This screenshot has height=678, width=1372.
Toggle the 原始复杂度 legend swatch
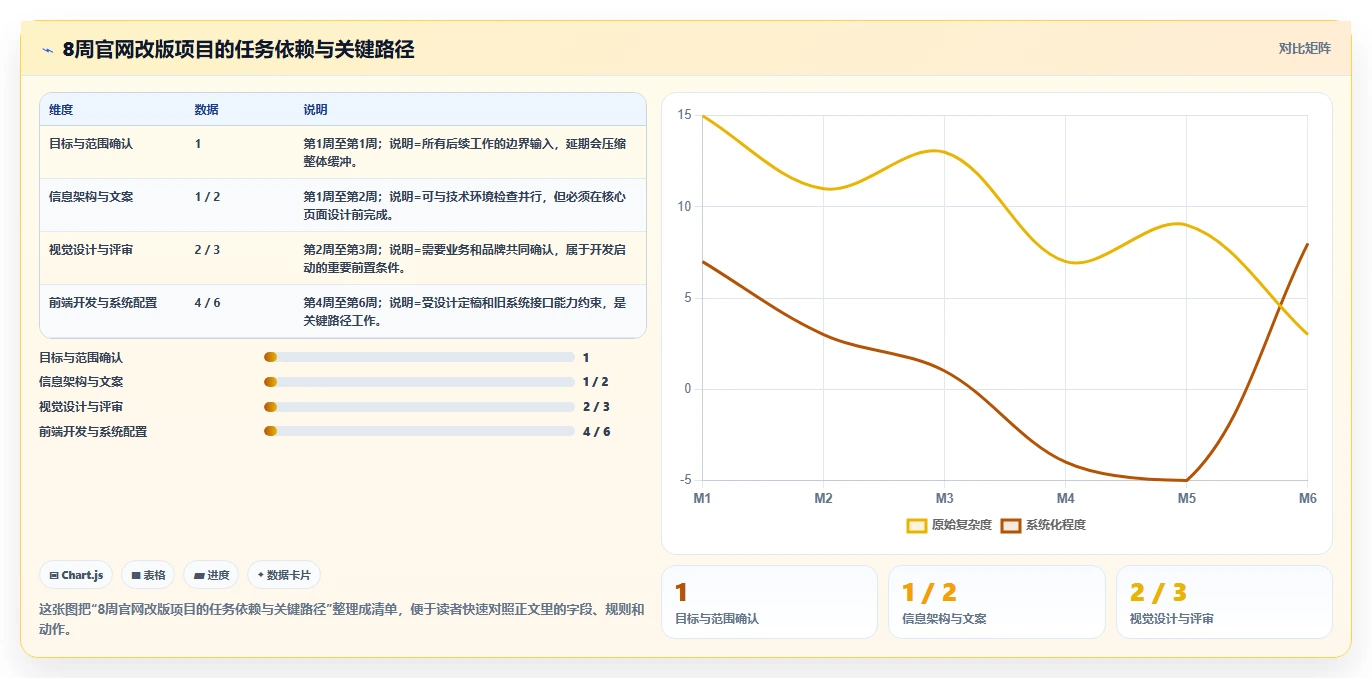(917, 525)
